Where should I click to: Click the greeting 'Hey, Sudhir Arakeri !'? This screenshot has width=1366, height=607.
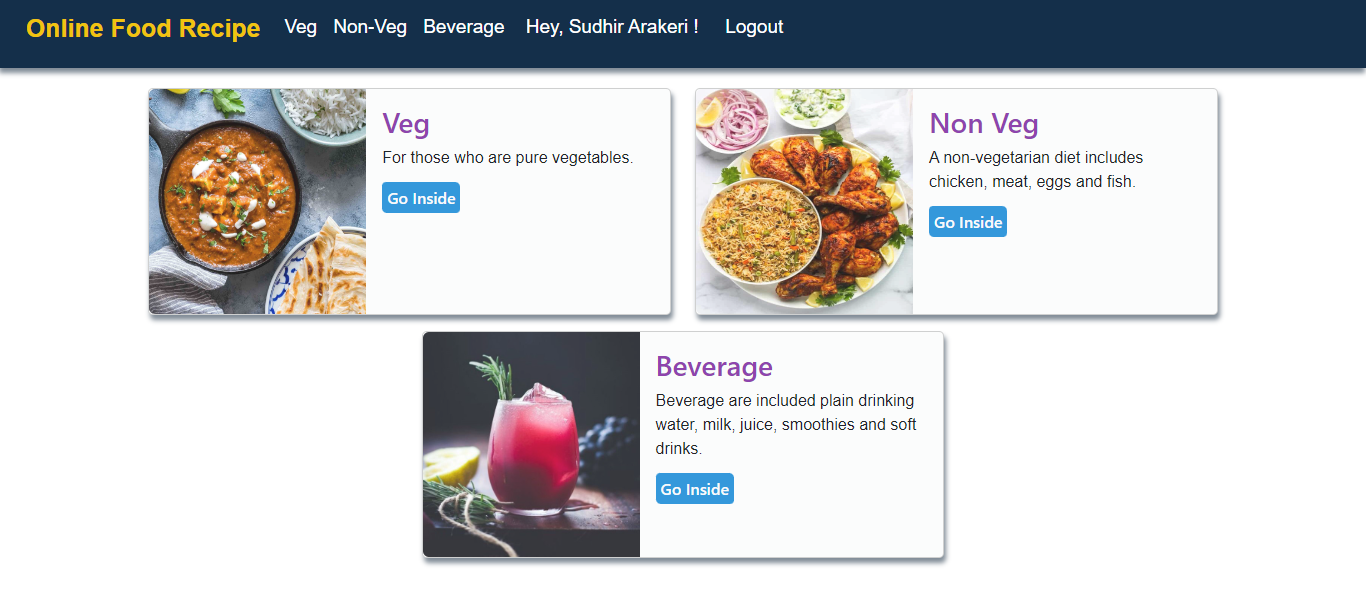(612, 27)
